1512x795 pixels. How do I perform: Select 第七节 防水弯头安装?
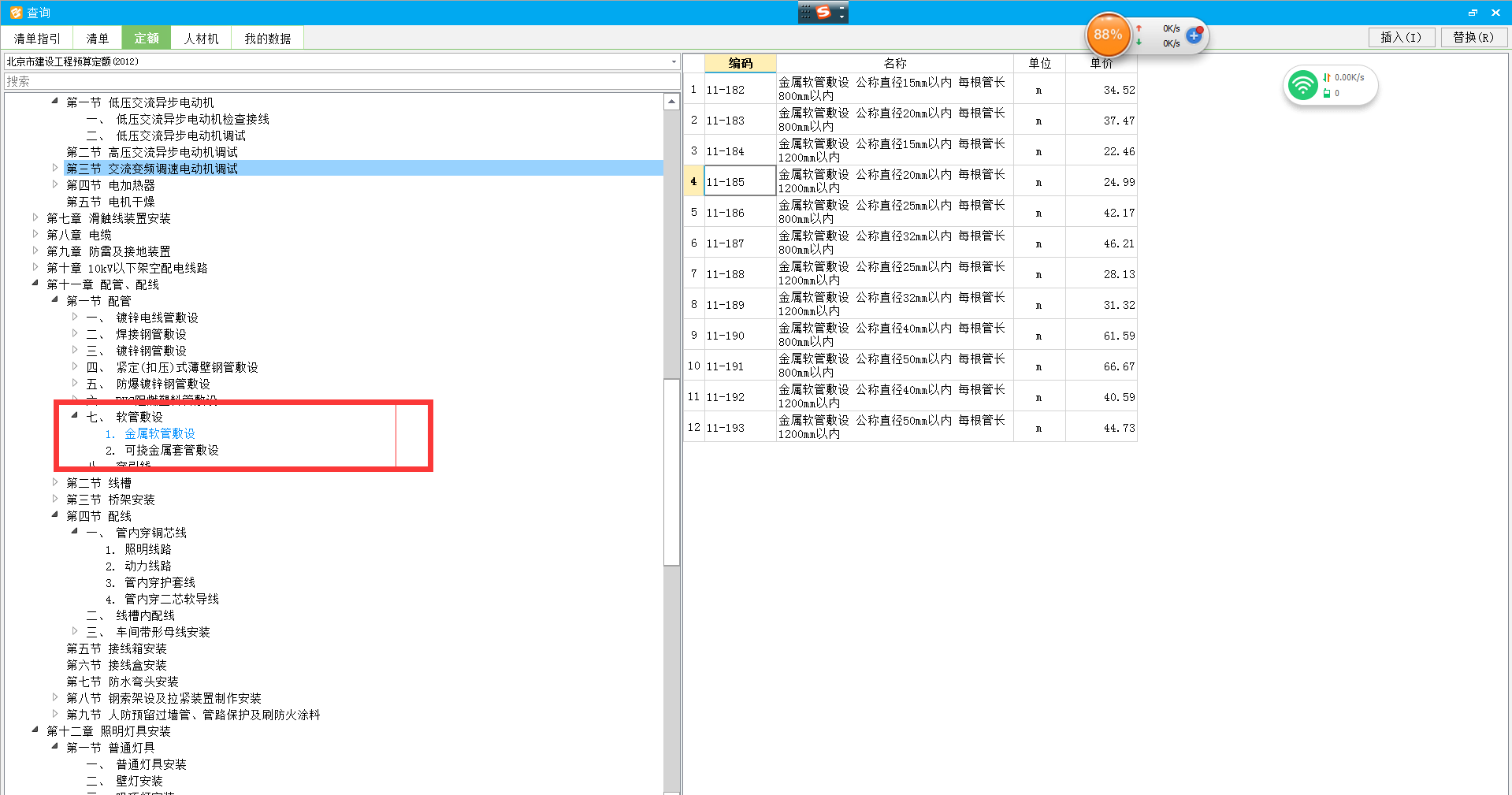[122, 682]
